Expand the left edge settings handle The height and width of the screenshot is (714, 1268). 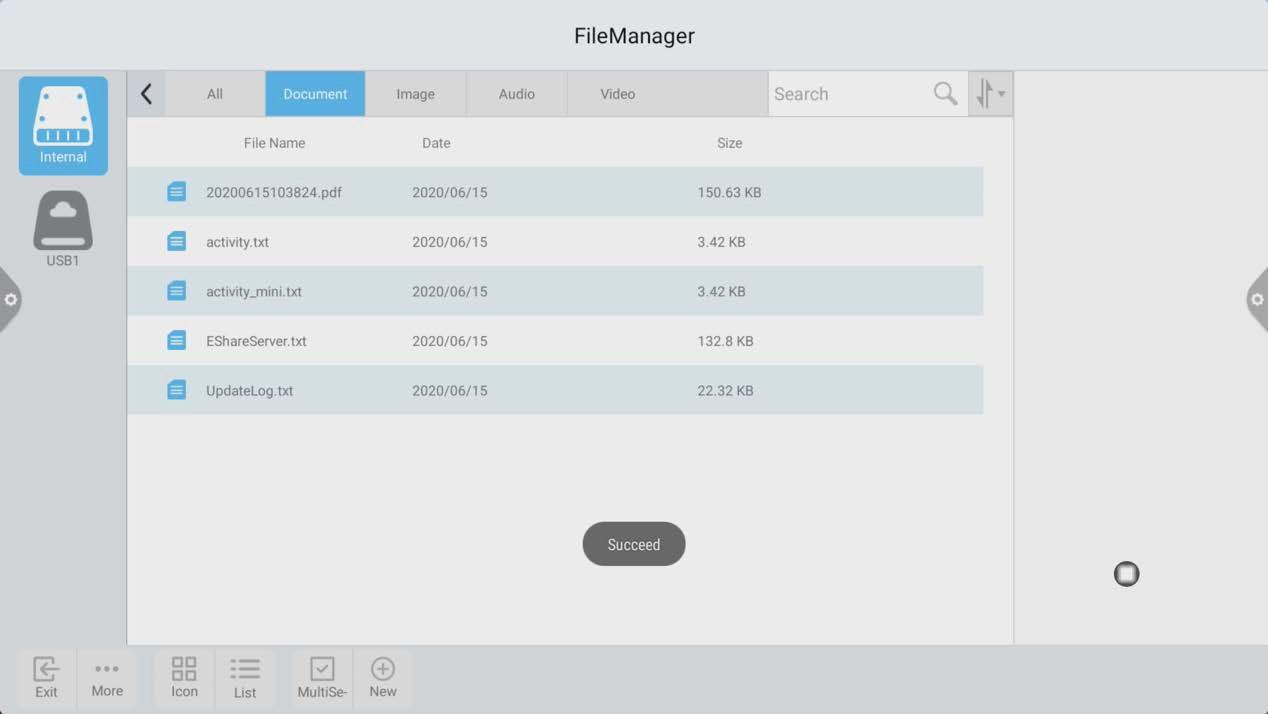pos(10,300)
